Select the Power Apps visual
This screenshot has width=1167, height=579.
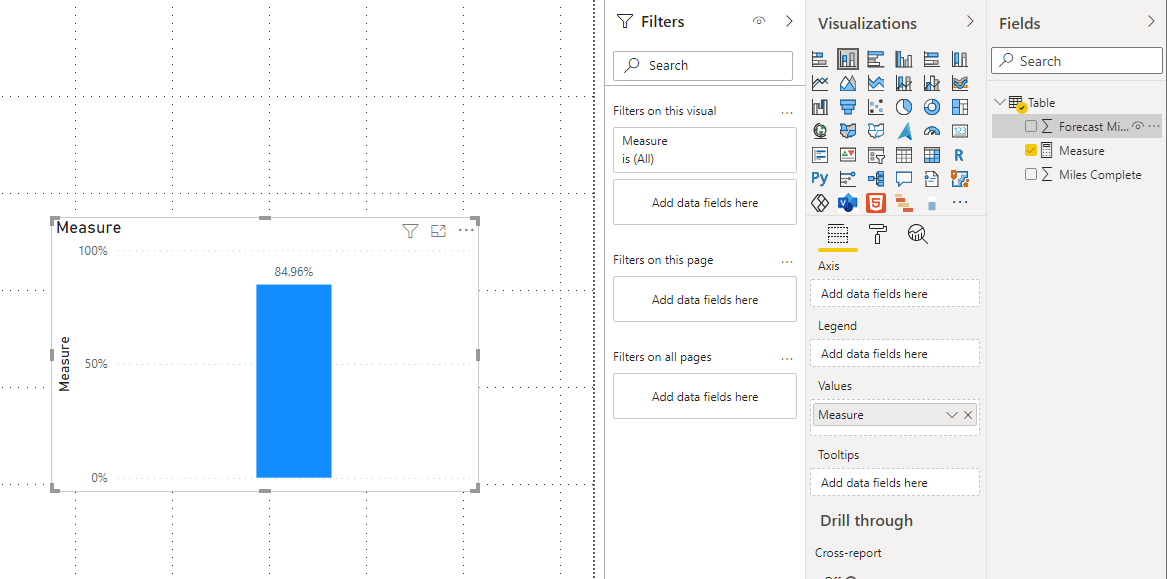[x=819, y=202]
